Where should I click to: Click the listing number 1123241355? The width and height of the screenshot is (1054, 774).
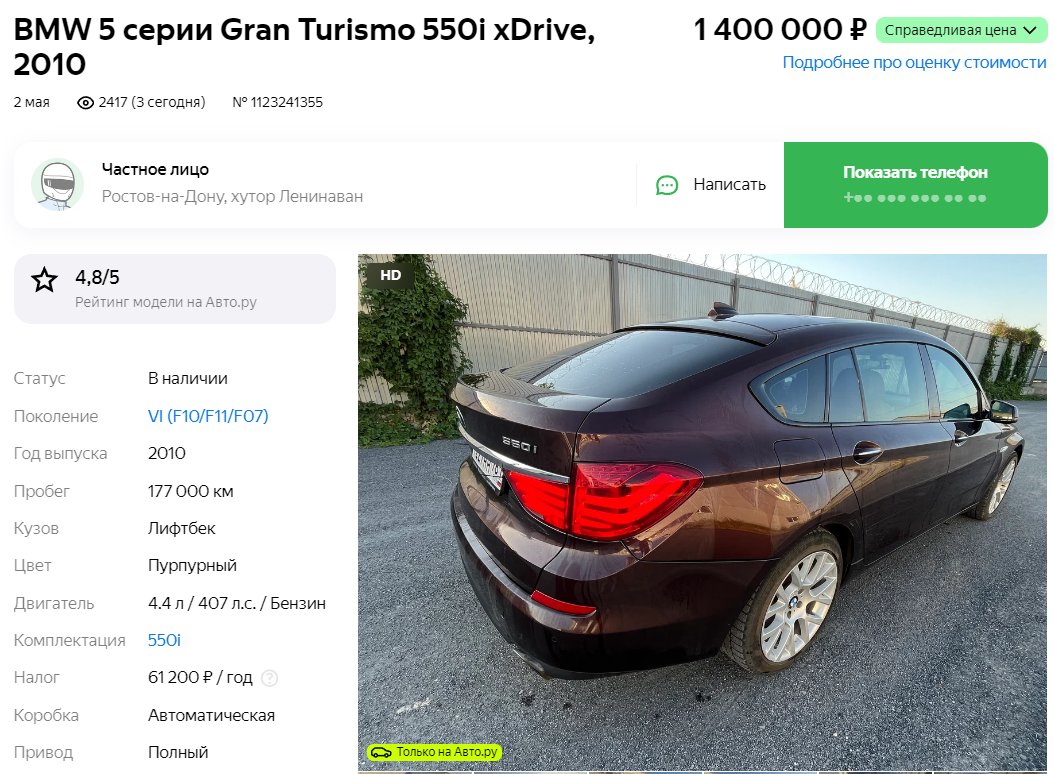pos(278,102)
